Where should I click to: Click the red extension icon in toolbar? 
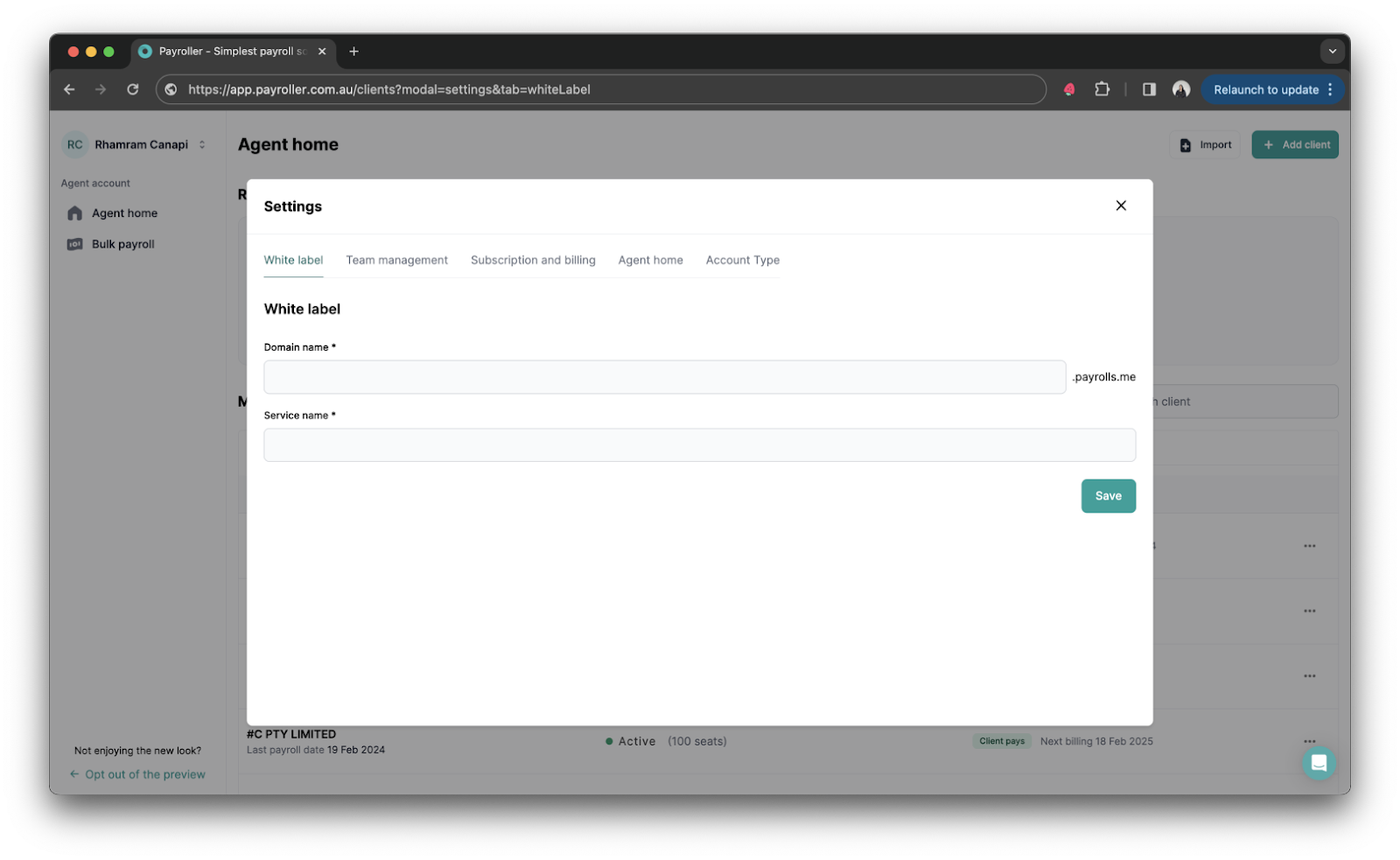(x=1069, y=89)
